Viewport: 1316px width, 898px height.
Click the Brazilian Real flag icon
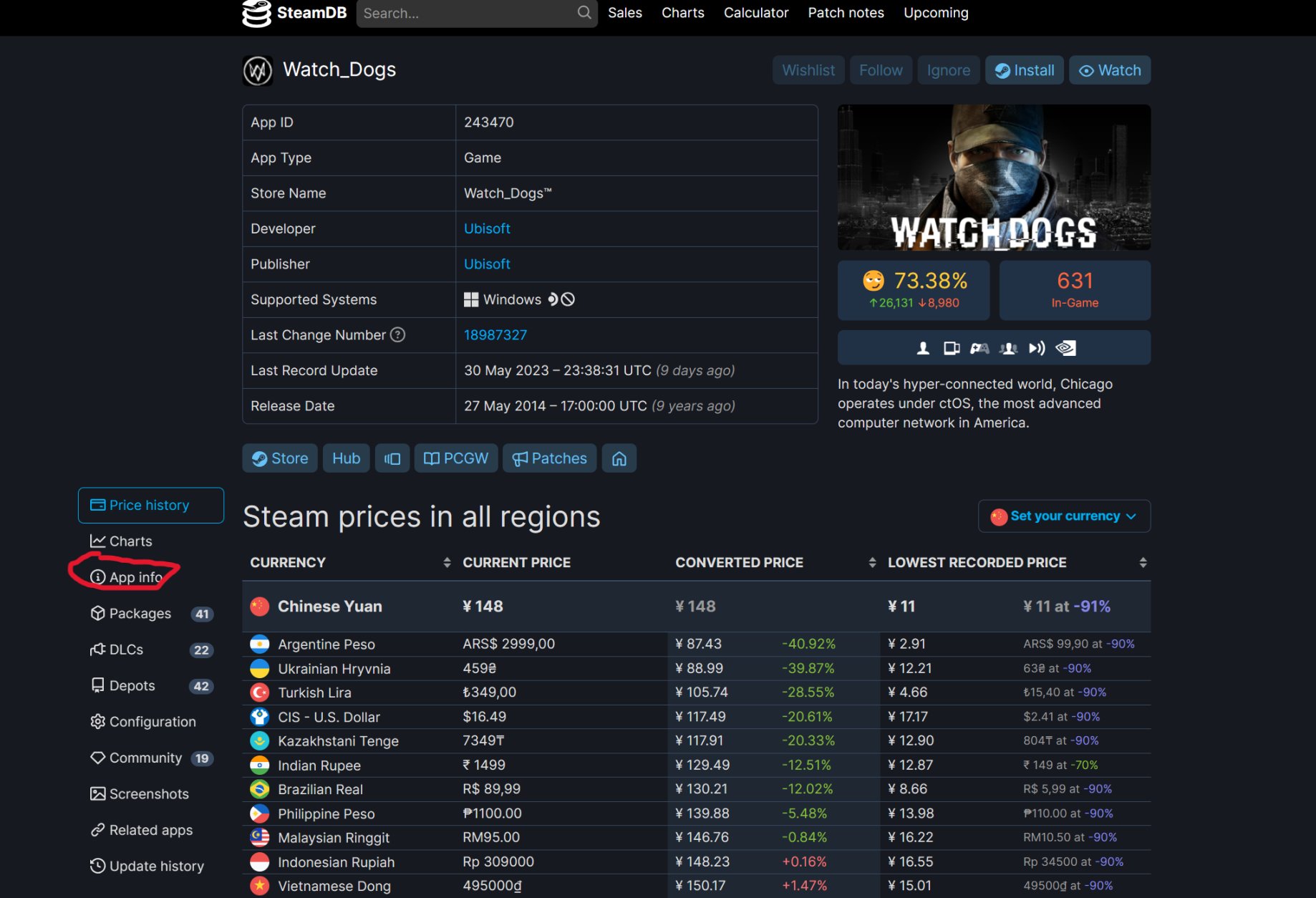[x=259, y=789]
